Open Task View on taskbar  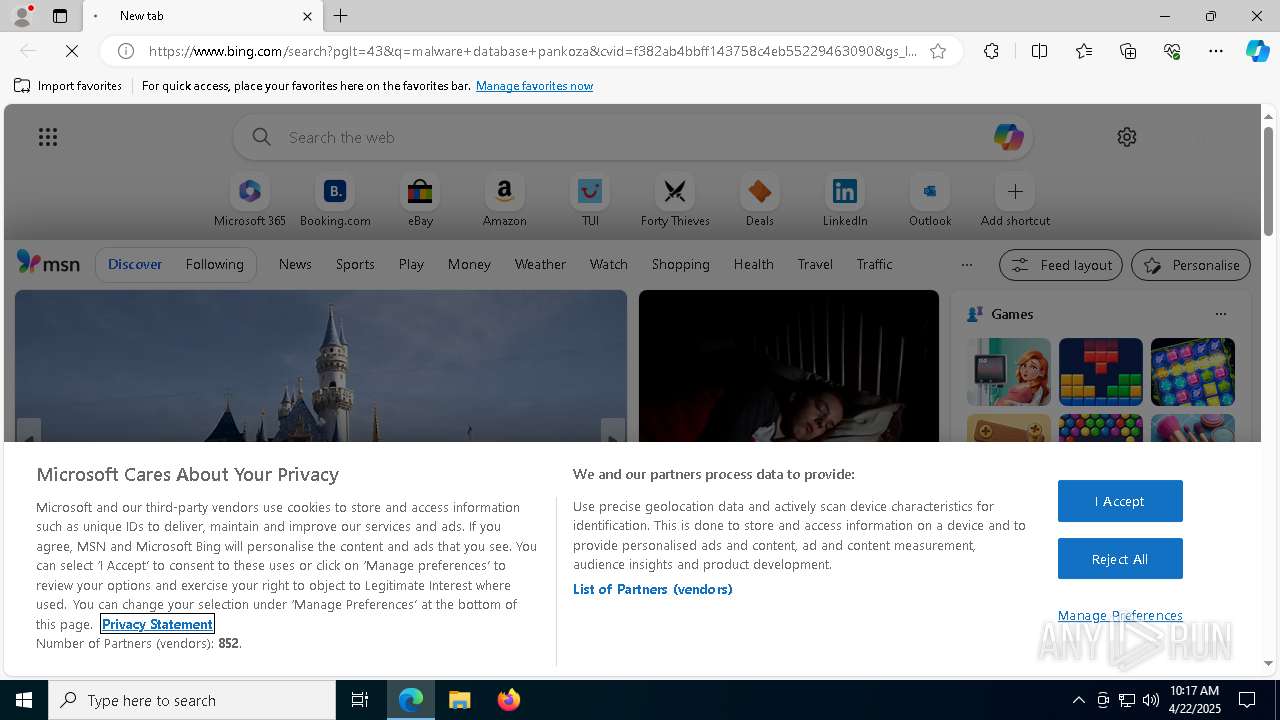coord(360,700)
